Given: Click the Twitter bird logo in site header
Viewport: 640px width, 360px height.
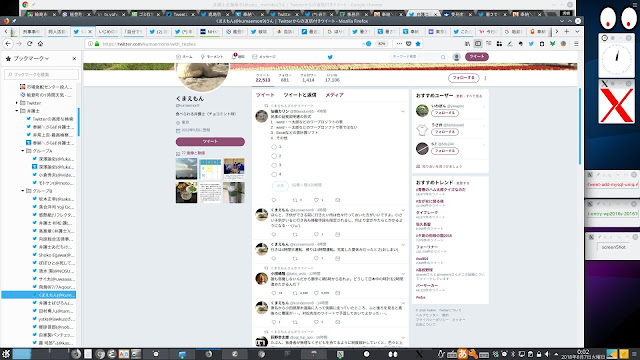Looking at the screenshot, I should pyautogui.click(x=330, y=57).
